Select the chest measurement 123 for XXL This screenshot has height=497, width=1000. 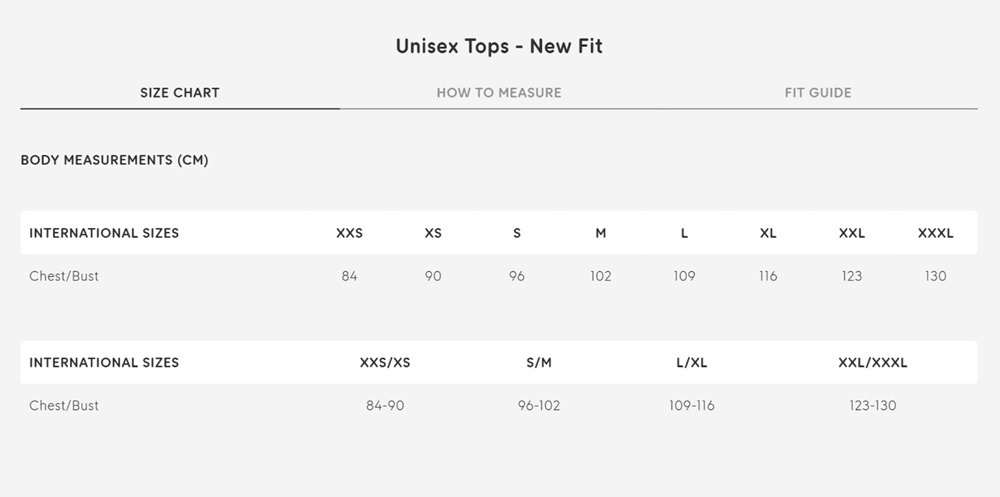click(x=852, y=276)
